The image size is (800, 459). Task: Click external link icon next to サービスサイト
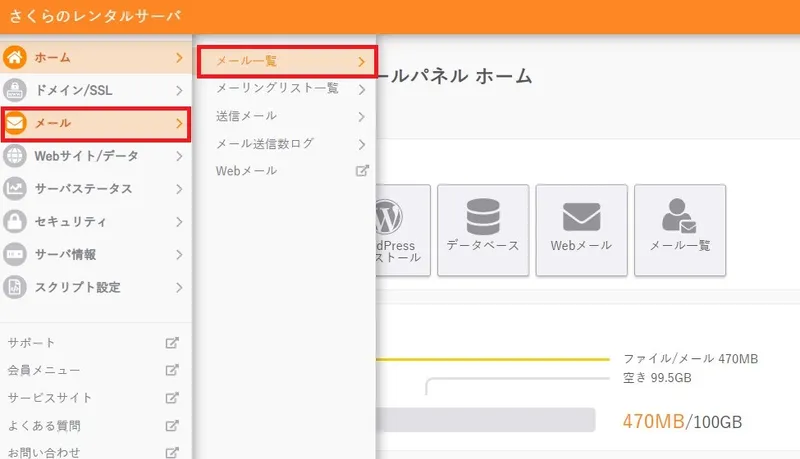[172, 397]
